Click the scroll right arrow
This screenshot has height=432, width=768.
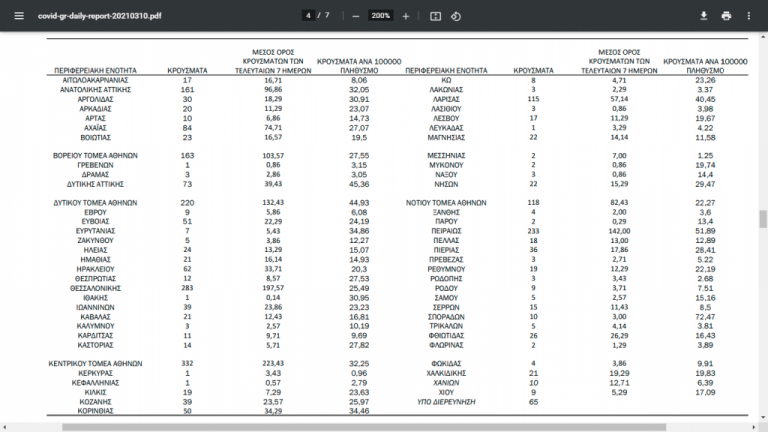754,427
